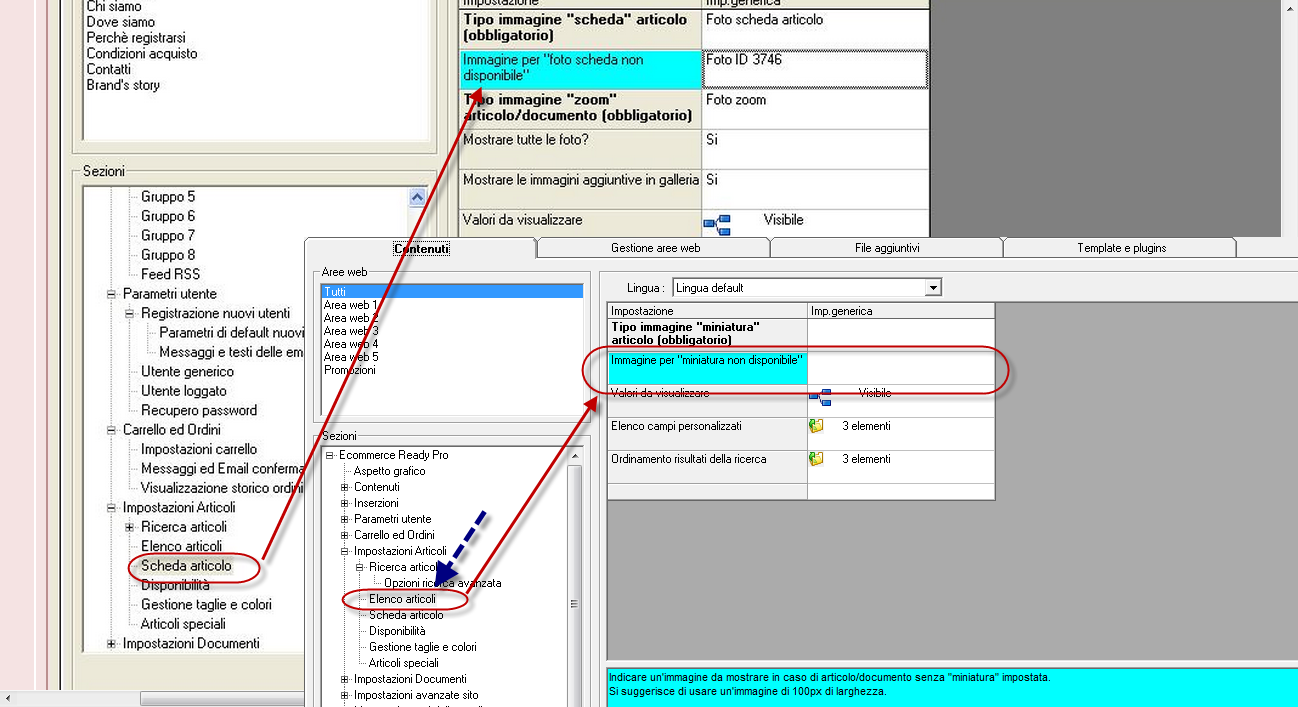Expand Parametri utente in the front Sezioni tree
The height and width of the screenshot is (707, 1298).
tap(345, 519)
